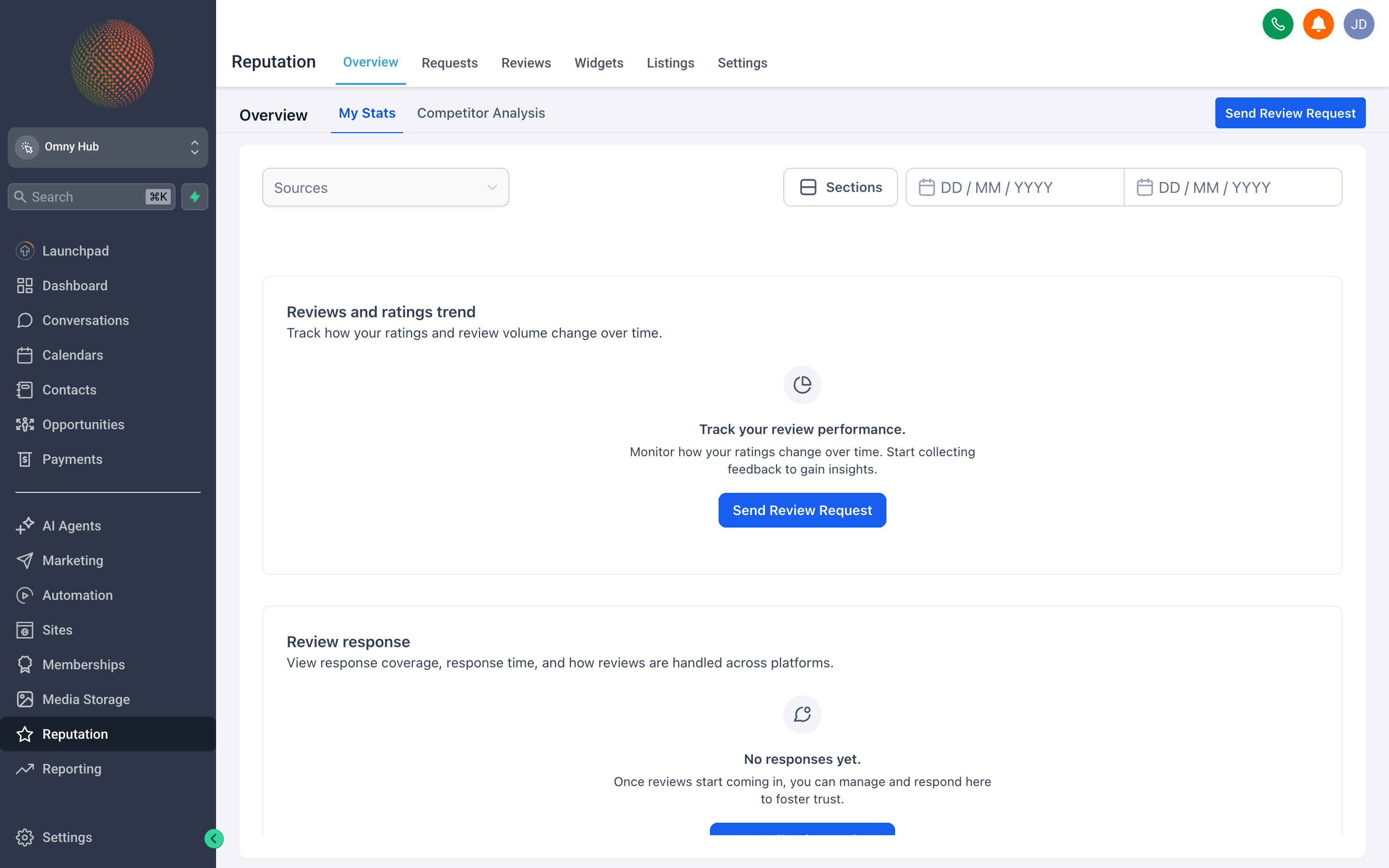Click the Dashboard grid icon
The height and width of the screenshot is (868, 1389).
click(x=25, y=285)
